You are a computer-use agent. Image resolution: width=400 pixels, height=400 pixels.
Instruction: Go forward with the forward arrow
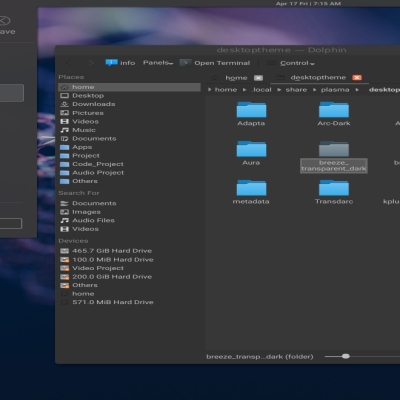pos(91,63)
